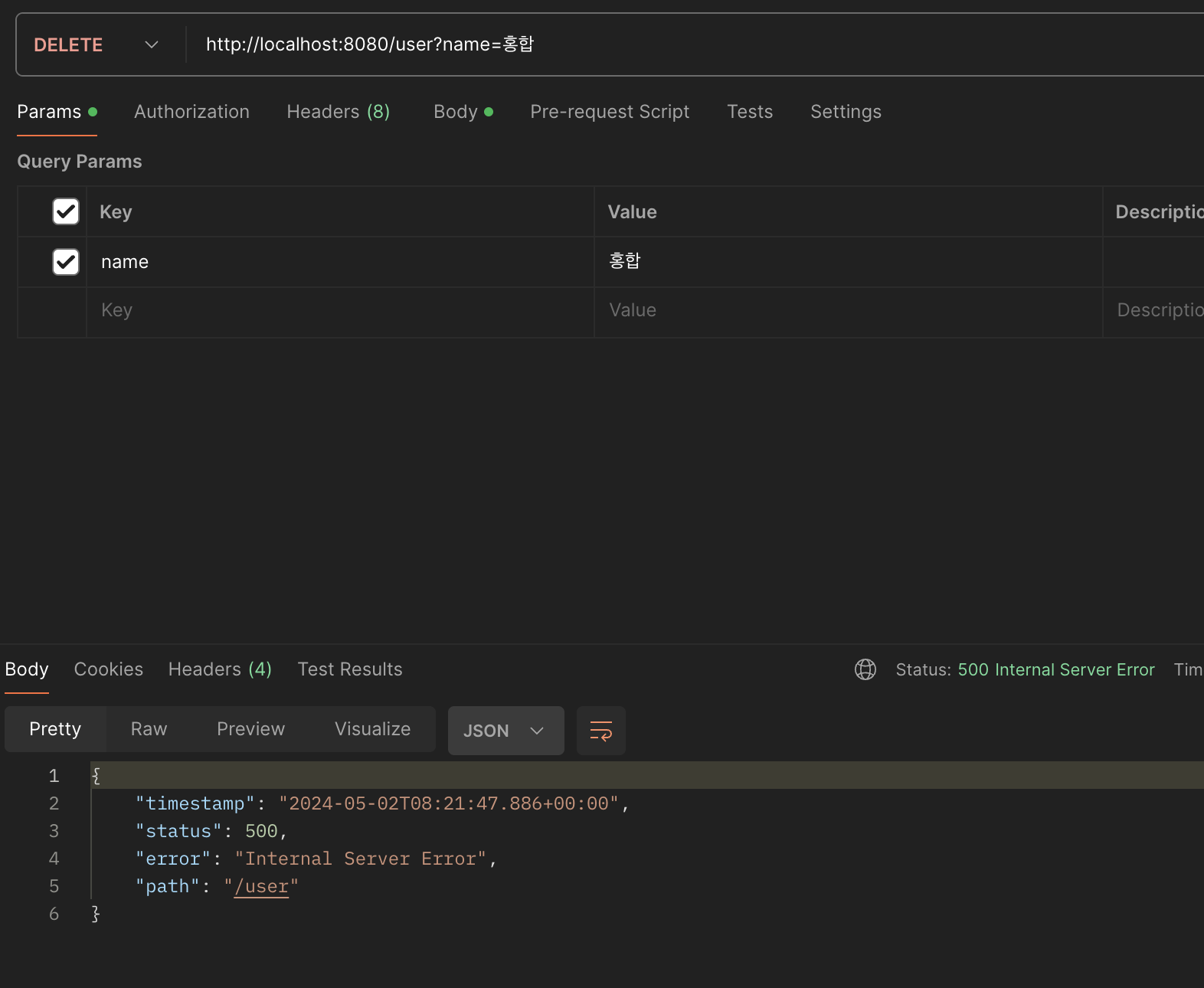1204x988 pixels.
Task: Click the 500 Internal Server Error status
Action: click(1056, 669)
